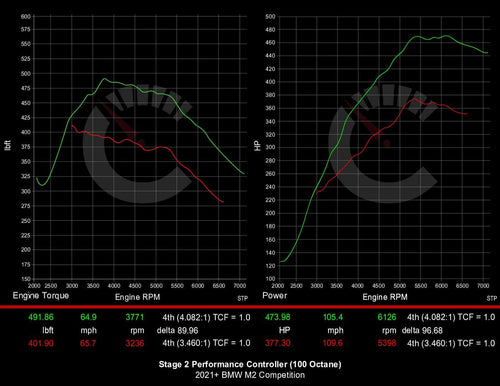
Task: Select the green 3771 rpm value
Action: click(135, 317)
